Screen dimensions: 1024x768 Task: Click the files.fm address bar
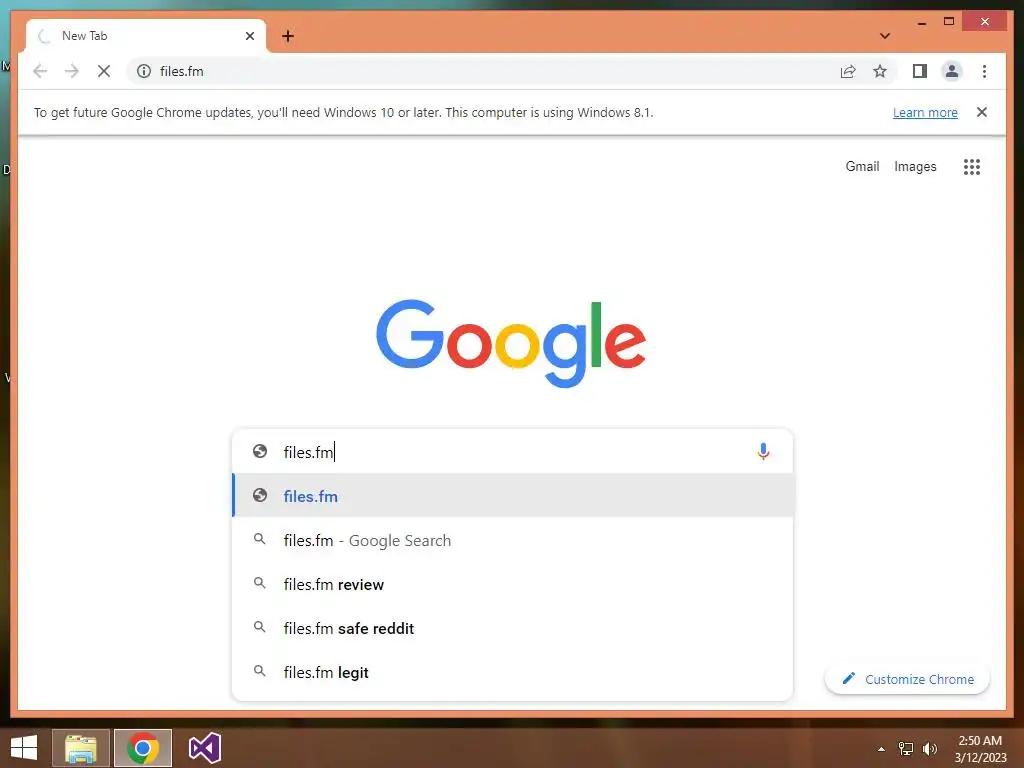coord(483,71)
